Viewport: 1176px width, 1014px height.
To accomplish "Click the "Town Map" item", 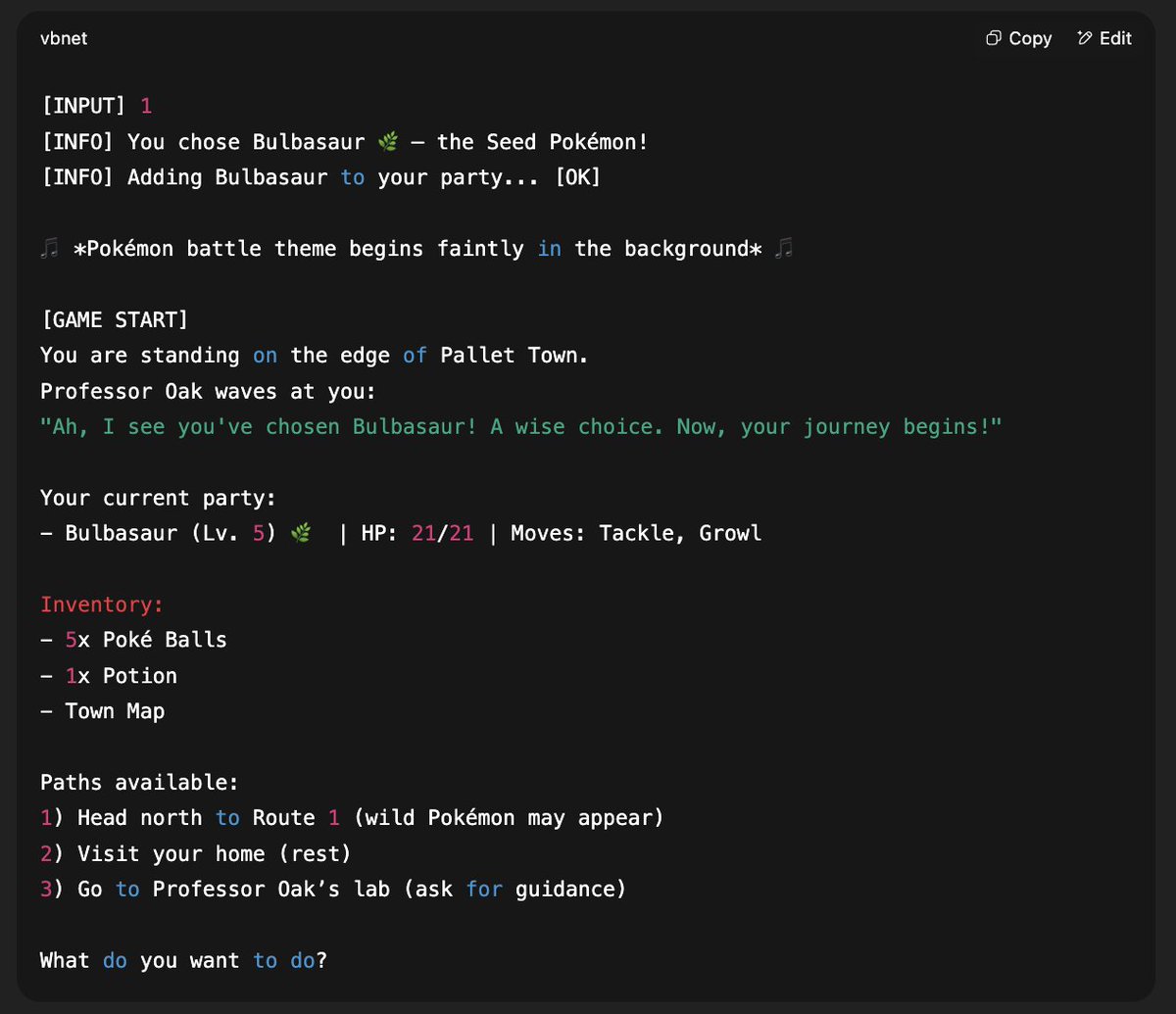I will tap(102, 711).
